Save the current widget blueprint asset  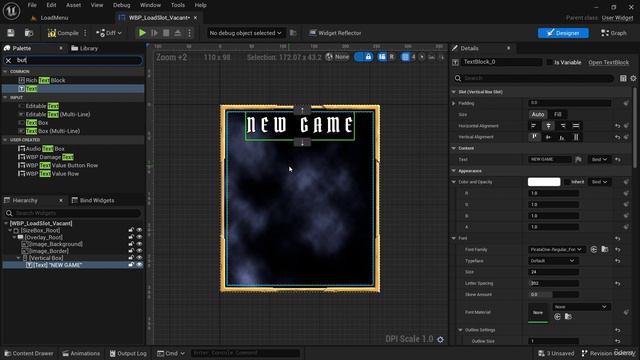click(11, 33)
